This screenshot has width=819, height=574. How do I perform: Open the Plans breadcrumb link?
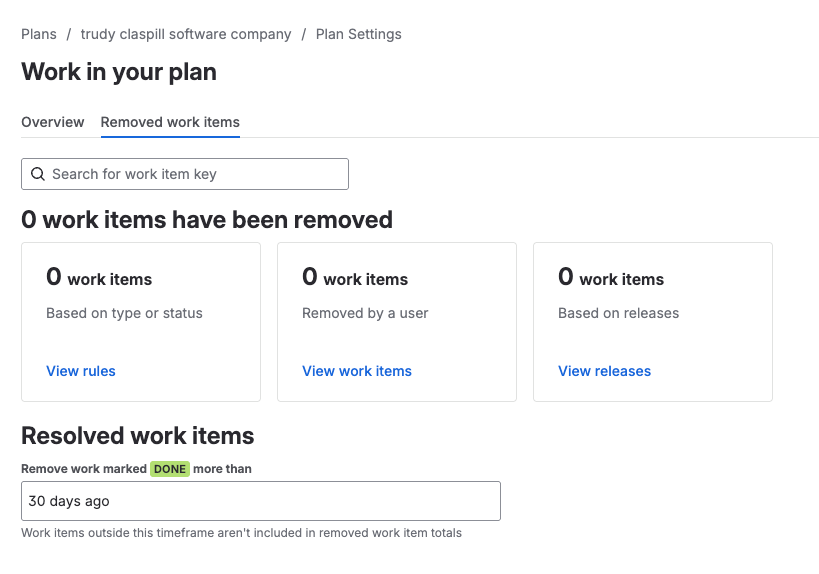point(39,34)
